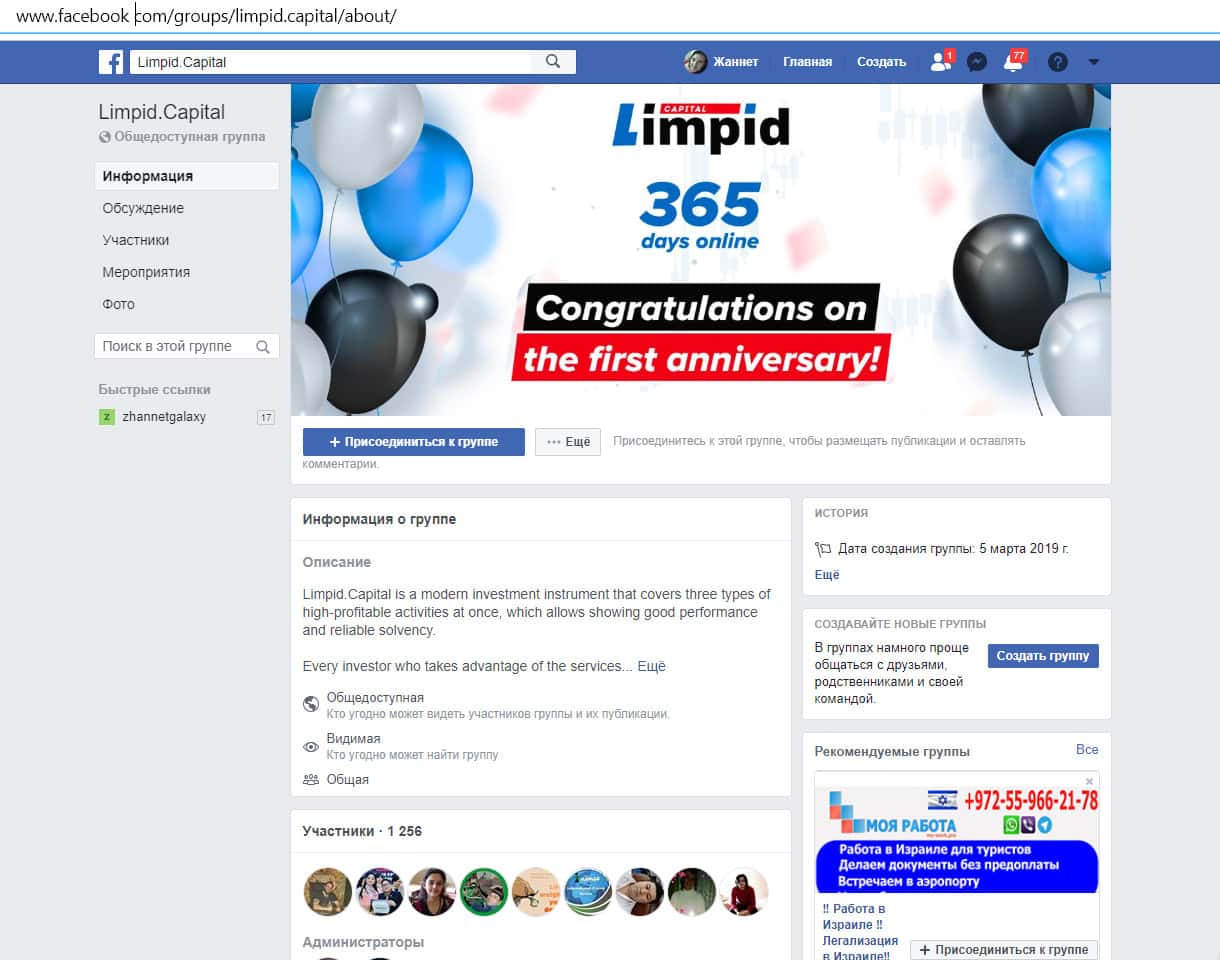Open friend requests icon
This screenshot has width=1220, height=960.
(940, 62)
